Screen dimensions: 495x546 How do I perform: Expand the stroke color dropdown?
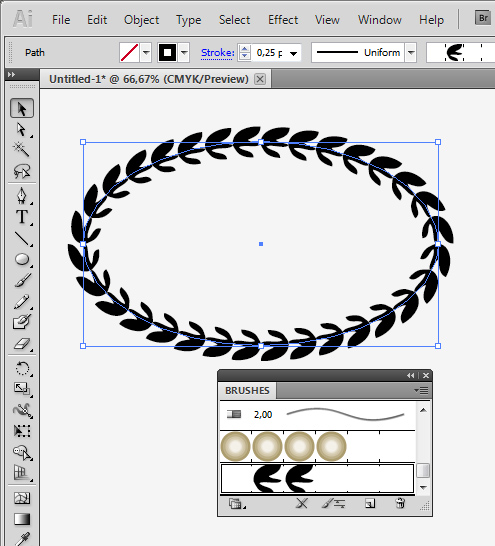184,53
